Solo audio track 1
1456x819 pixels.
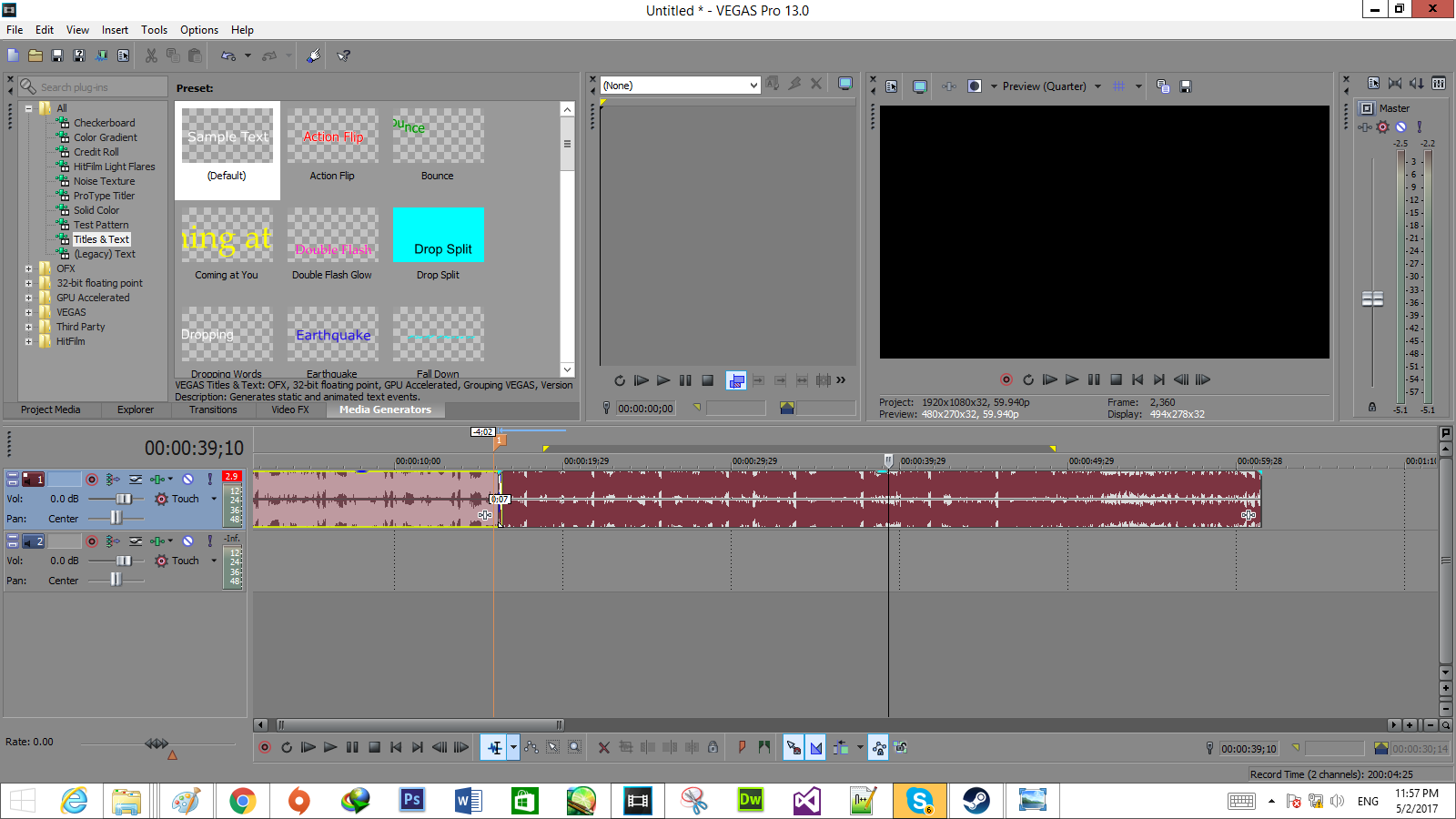[x=210, y=479]
